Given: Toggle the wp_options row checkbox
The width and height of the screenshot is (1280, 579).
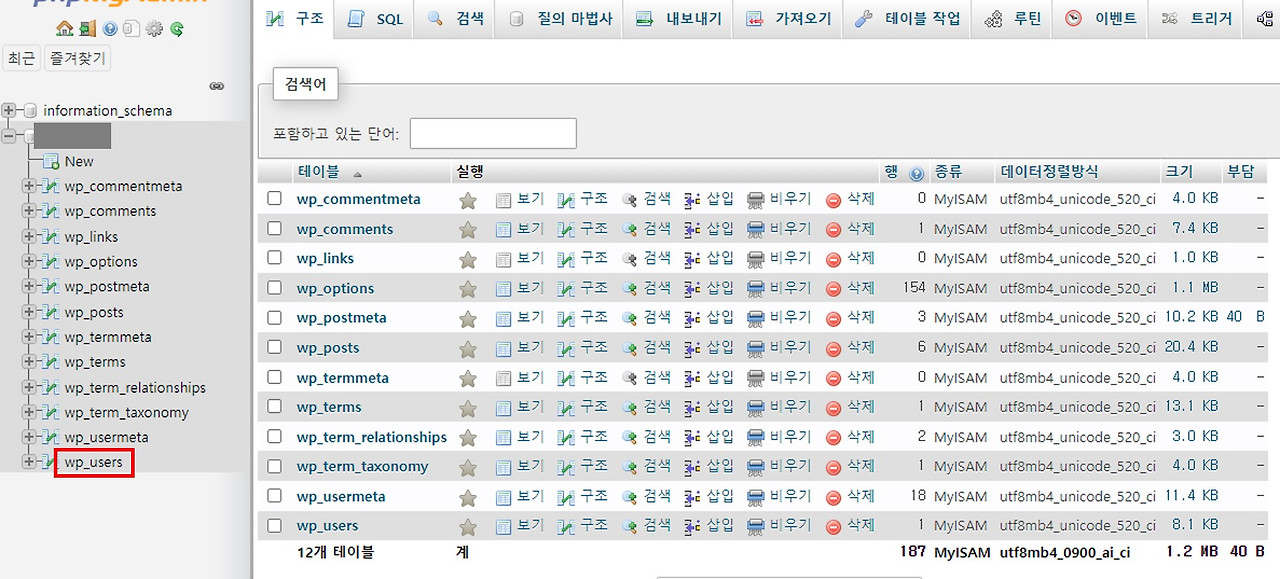Looking at the screenshot, I should (275, 288).
